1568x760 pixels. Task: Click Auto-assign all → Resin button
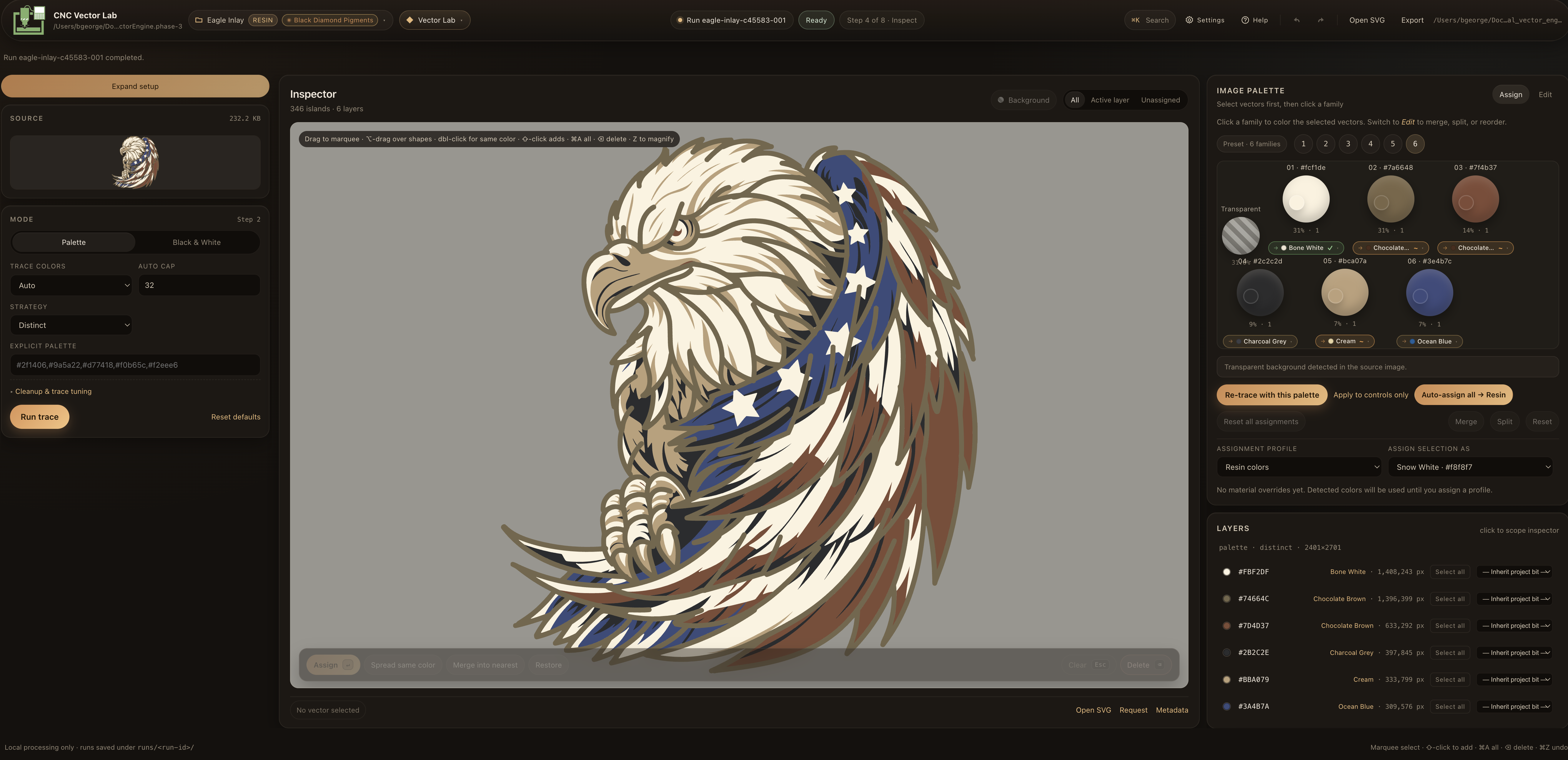point(1463,395)
